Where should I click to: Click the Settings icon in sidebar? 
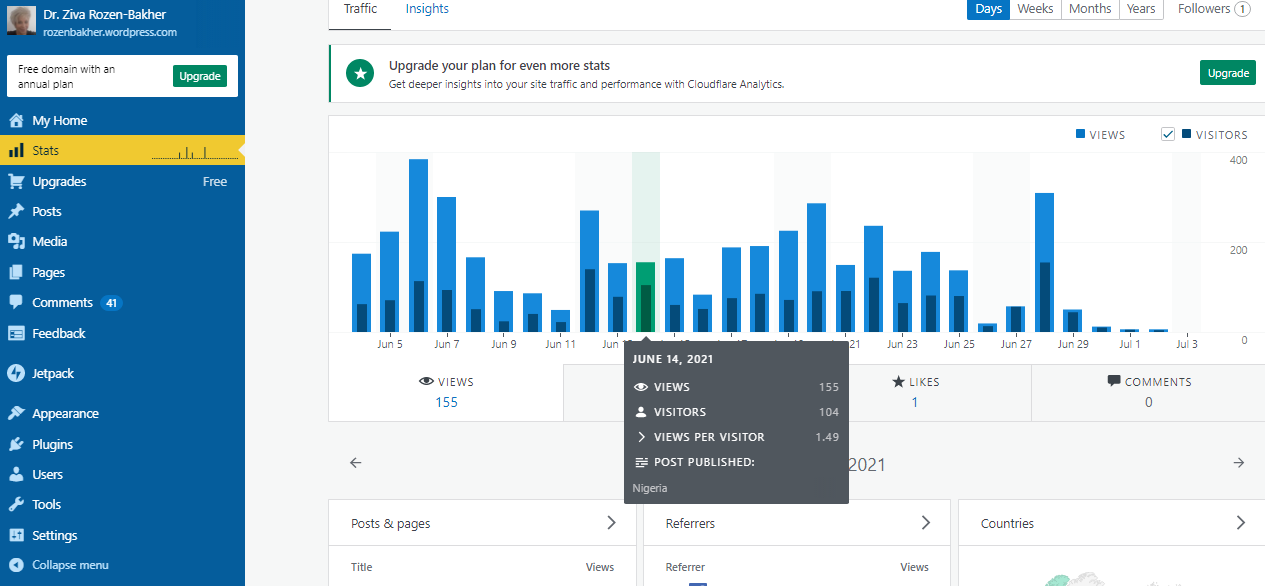[x=16, y=535]
